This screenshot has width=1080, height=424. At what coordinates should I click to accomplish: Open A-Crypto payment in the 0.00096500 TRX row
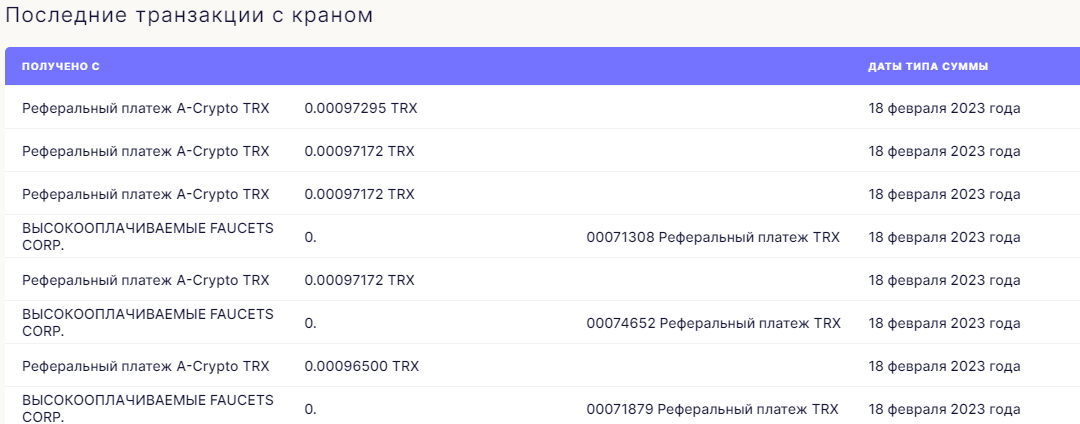click(x=146, y=366)
